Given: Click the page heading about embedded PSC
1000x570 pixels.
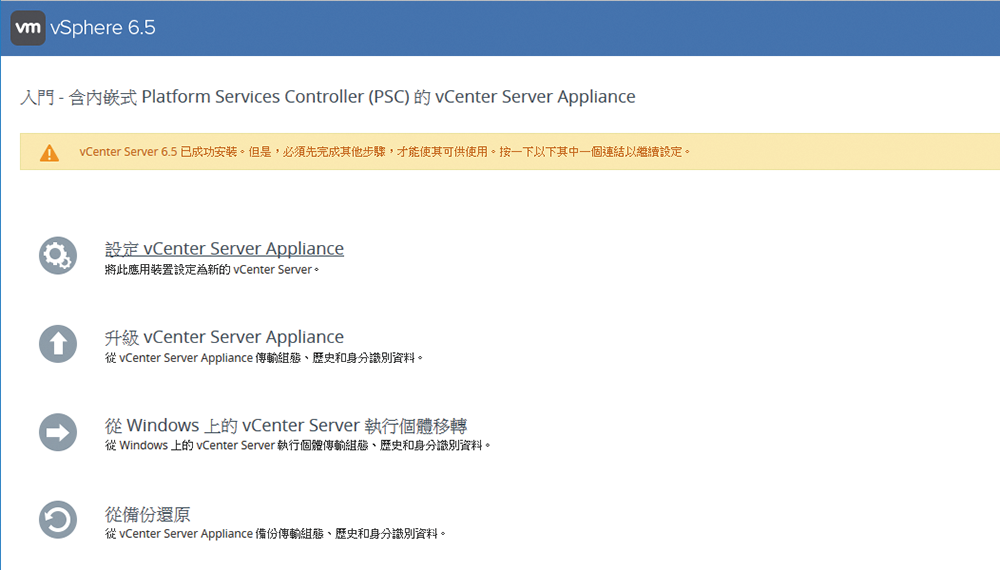Looking at the screenshot, I should [x=328, y=97].
